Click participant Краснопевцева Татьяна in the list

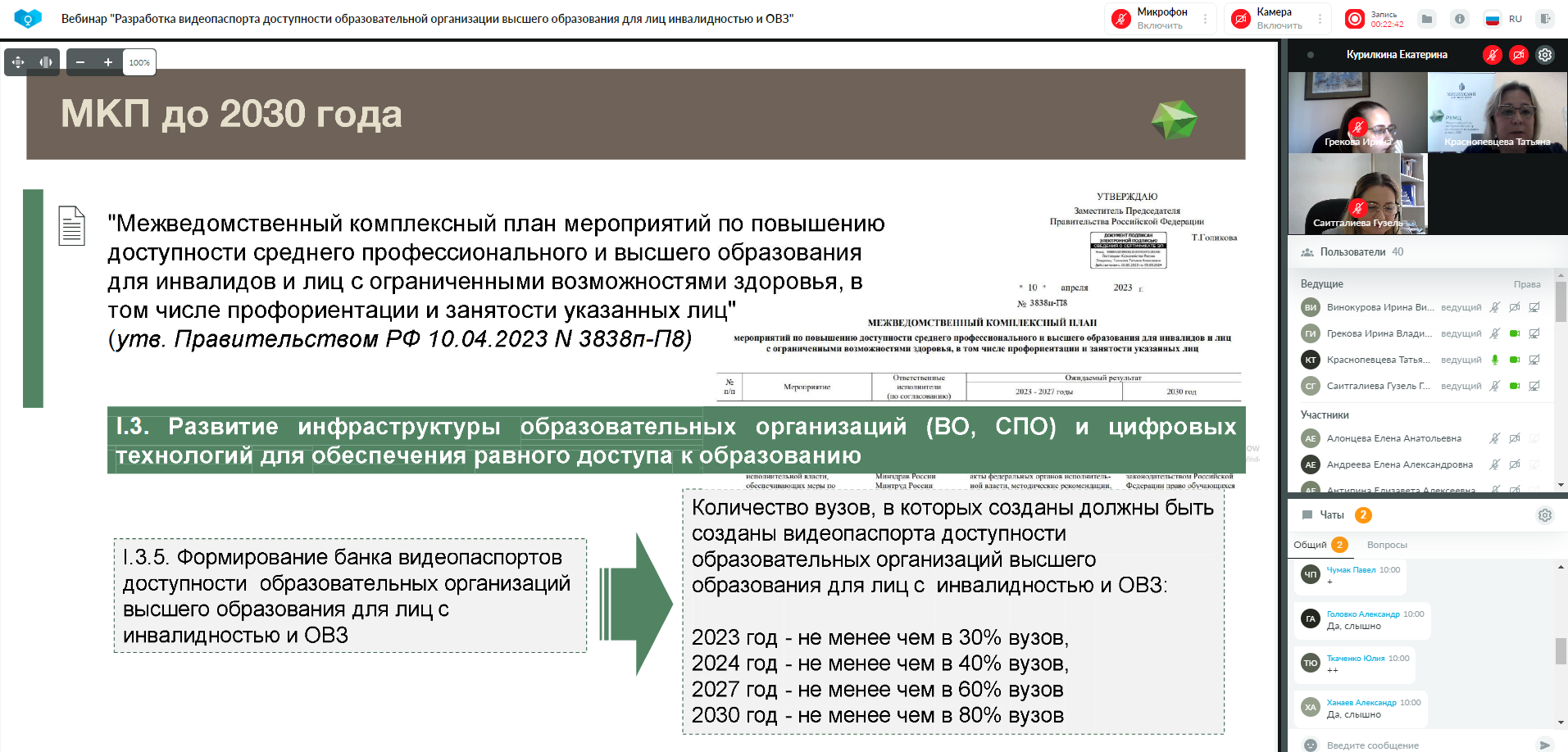(1377, 360)
